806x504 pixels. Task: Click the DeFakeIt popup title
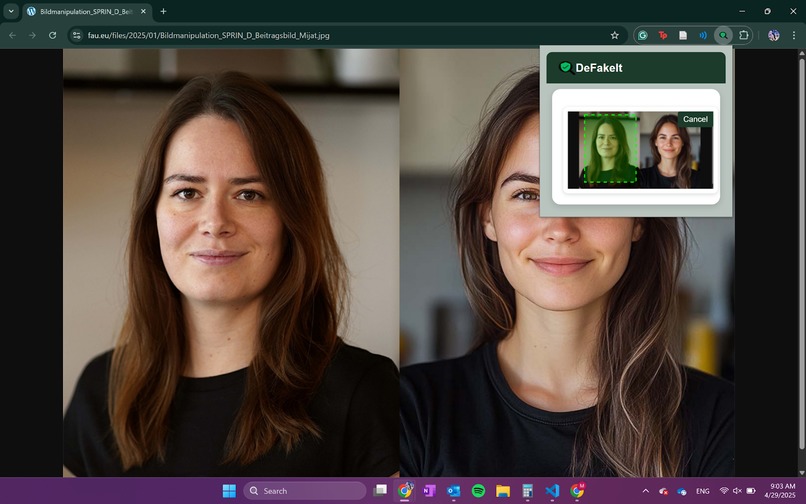598,68
